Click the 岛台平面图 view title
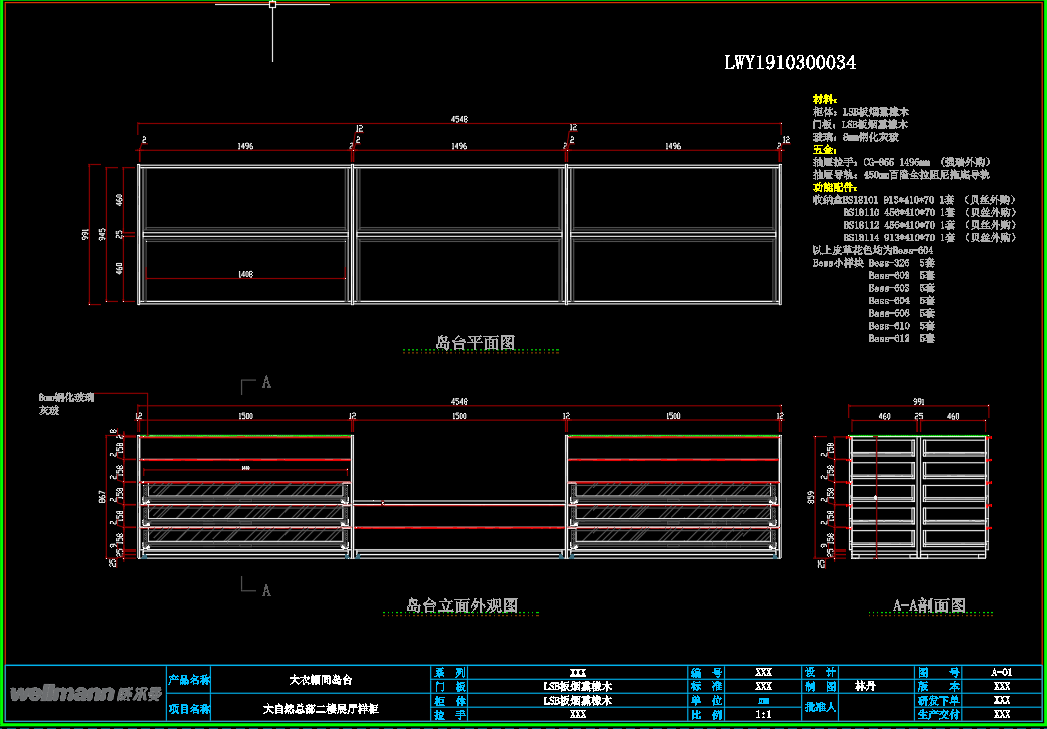Image resolution: width=1047 pixels, height=729 pixels. pyautogui.click(x=475, y=343)
